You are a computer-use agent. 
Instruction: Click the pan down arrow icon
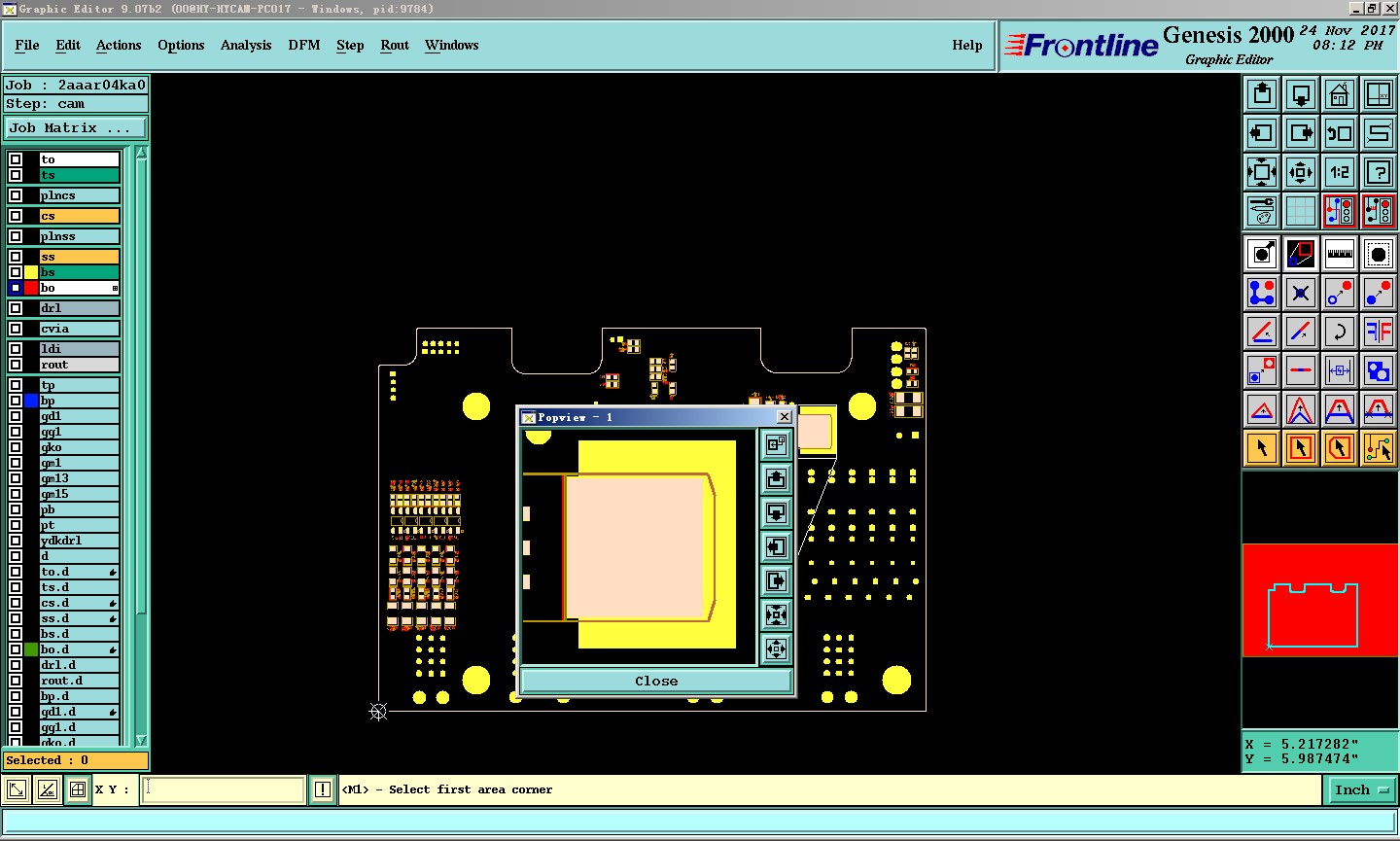[x=1301, y=94]
